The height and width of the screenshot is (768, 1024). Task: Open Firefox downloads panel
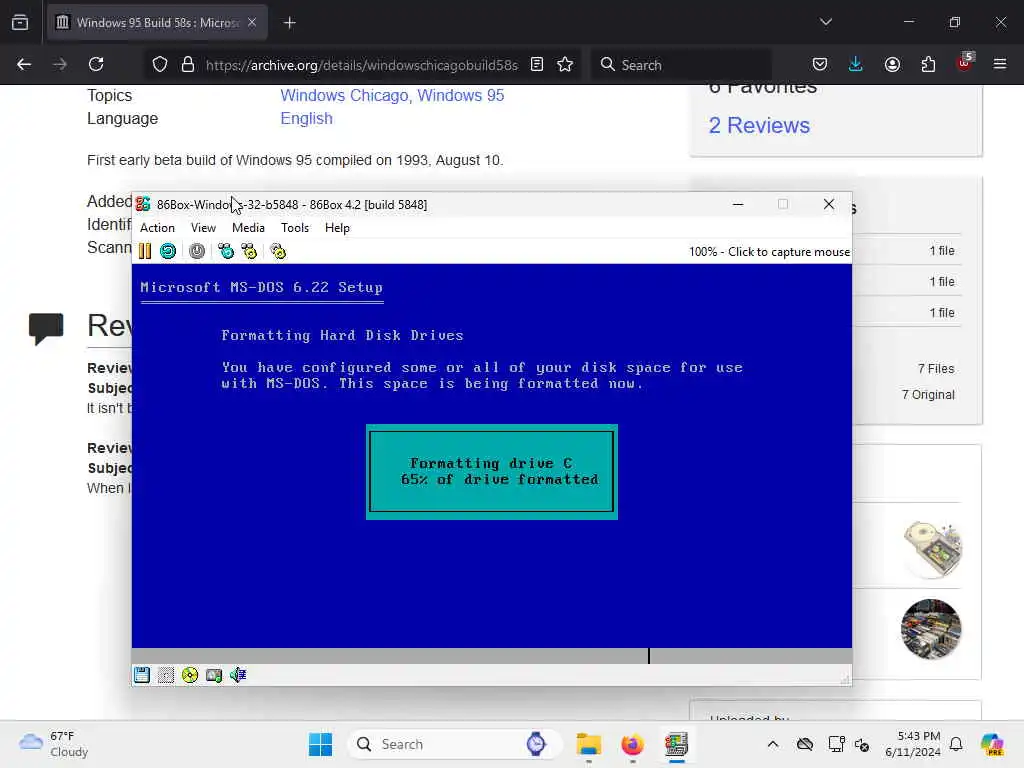click(856, 65)
